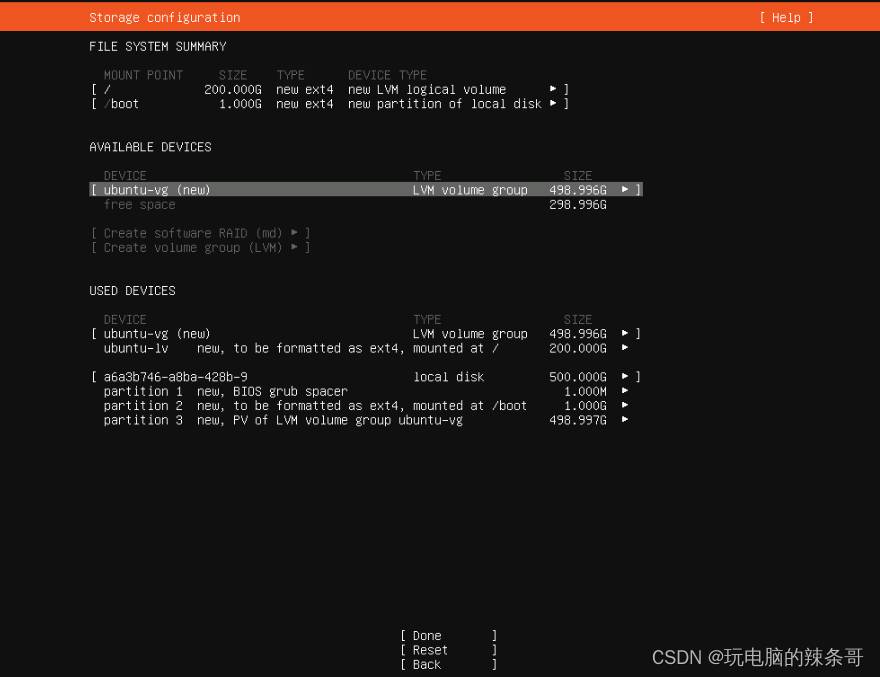Select Create volume group (LVM) option
Viewport: 880px width, 677px height.
[x=200, y=248]
